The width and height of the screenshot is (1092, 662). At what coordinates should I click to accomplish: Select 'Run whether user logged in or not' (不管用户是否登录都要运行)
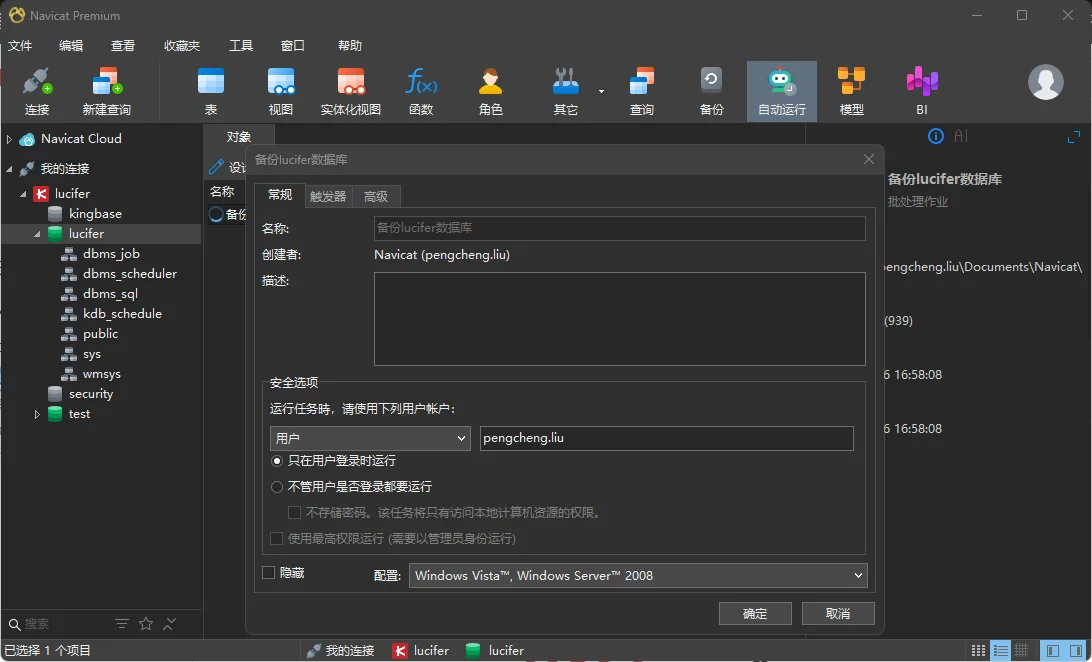point(276,487)
